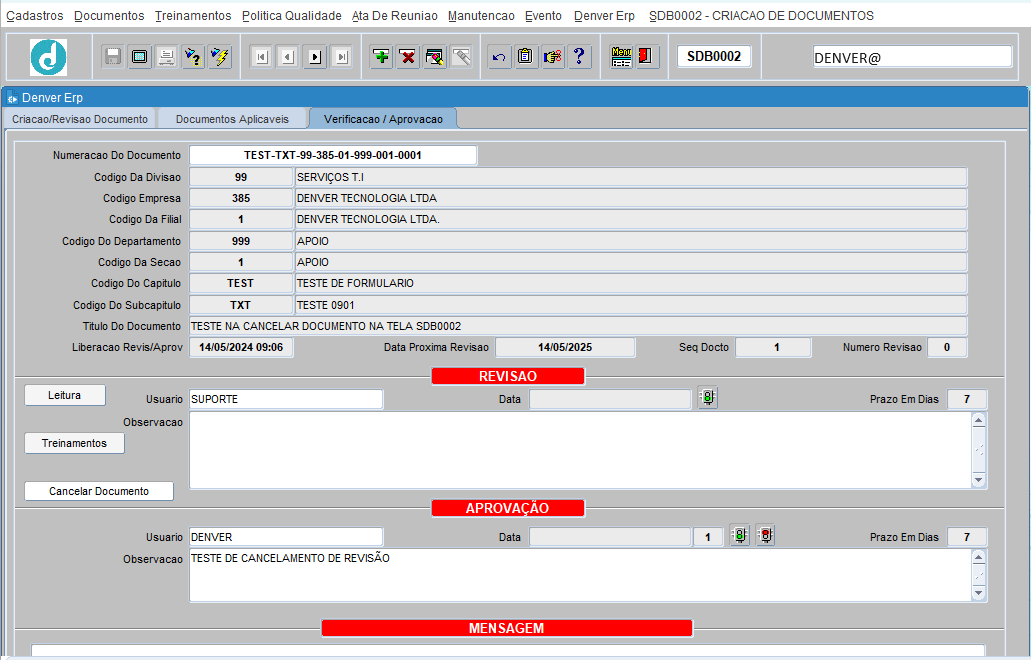Click the Revisao Prazo Em Dias field

(967, 399)
